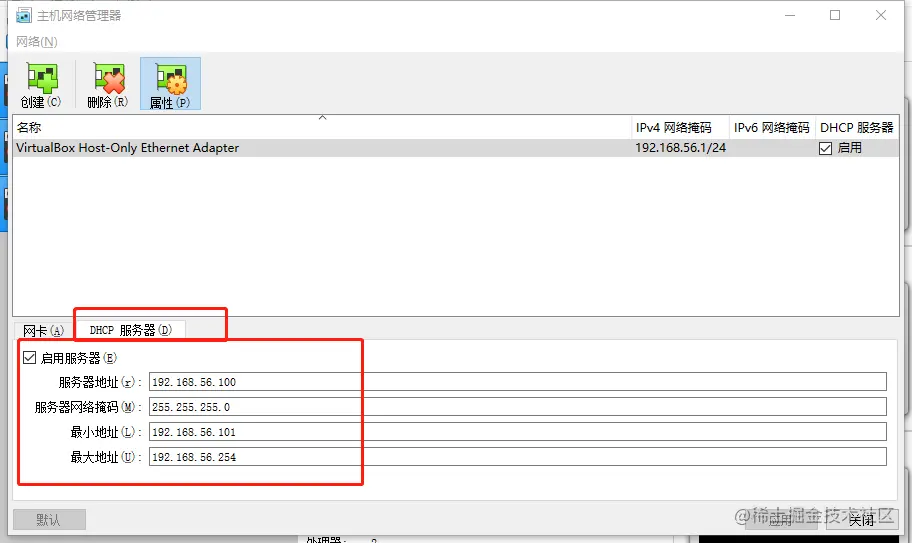912x543 pixels.
Task: Select VirtualBox Host-Only Ethernet Adapter row
Action: (456, 148)
